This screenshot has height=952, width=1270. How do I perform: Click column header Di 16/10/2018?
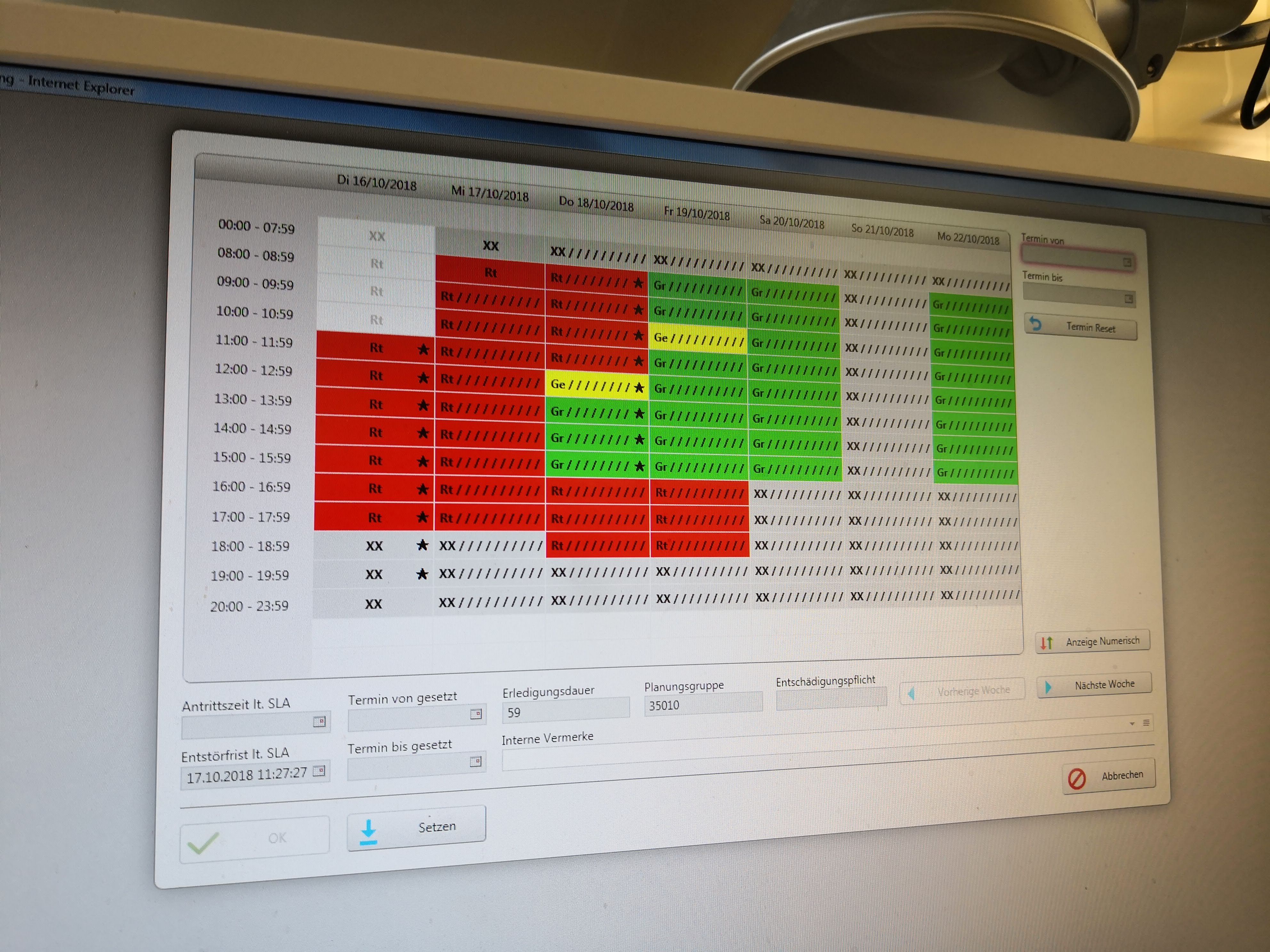click(x=377, y=182)
